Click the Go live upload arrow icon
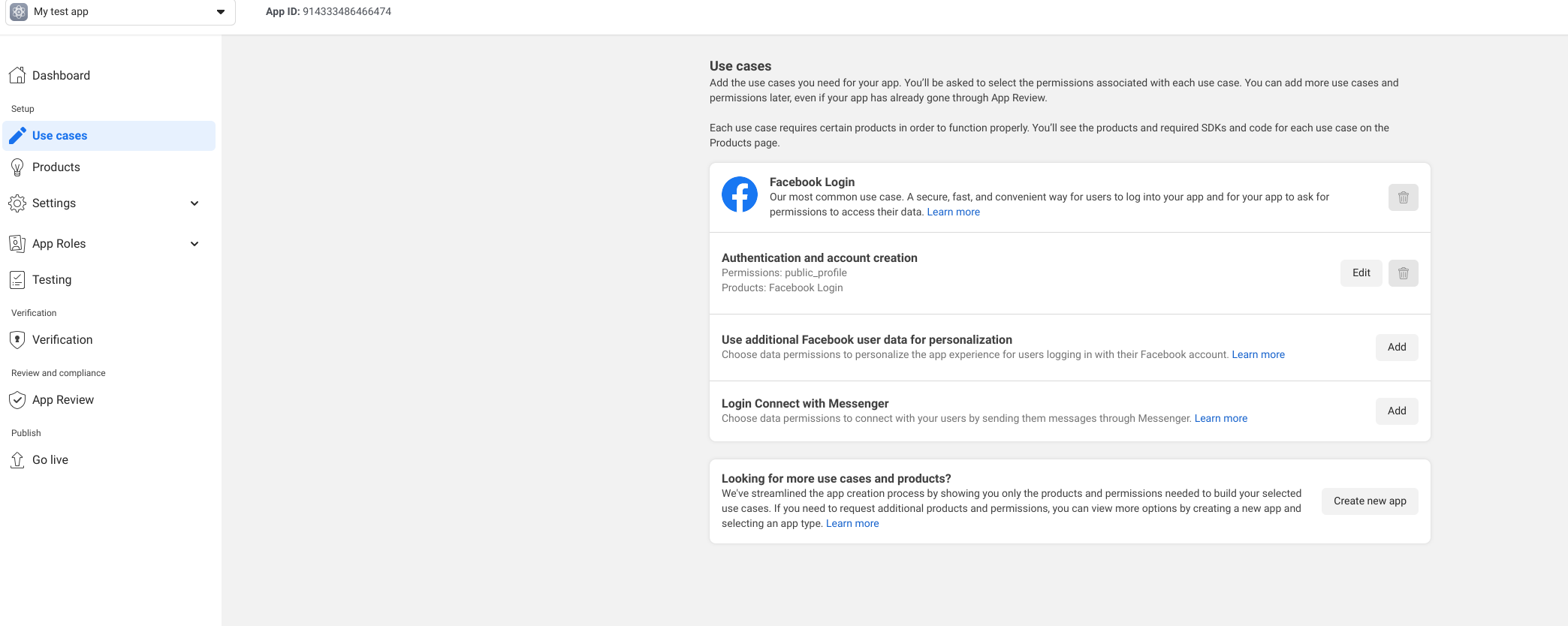 point(17,460)
